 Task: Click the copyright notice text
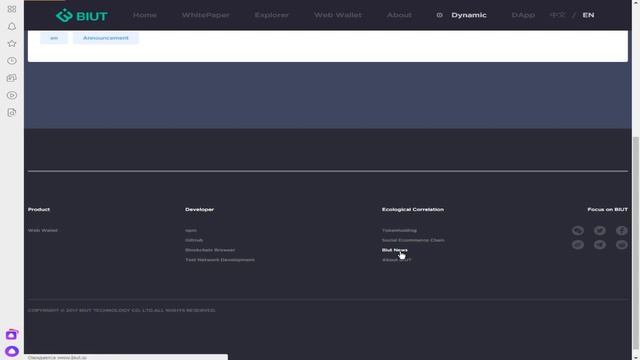[x=122, y=310]
